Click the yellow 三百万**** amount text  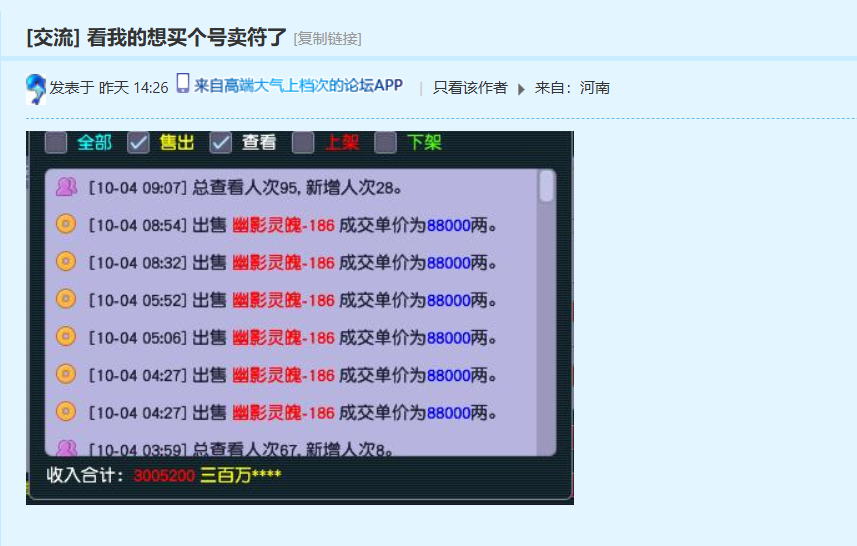pyautogui.click(x=240, y=475)
